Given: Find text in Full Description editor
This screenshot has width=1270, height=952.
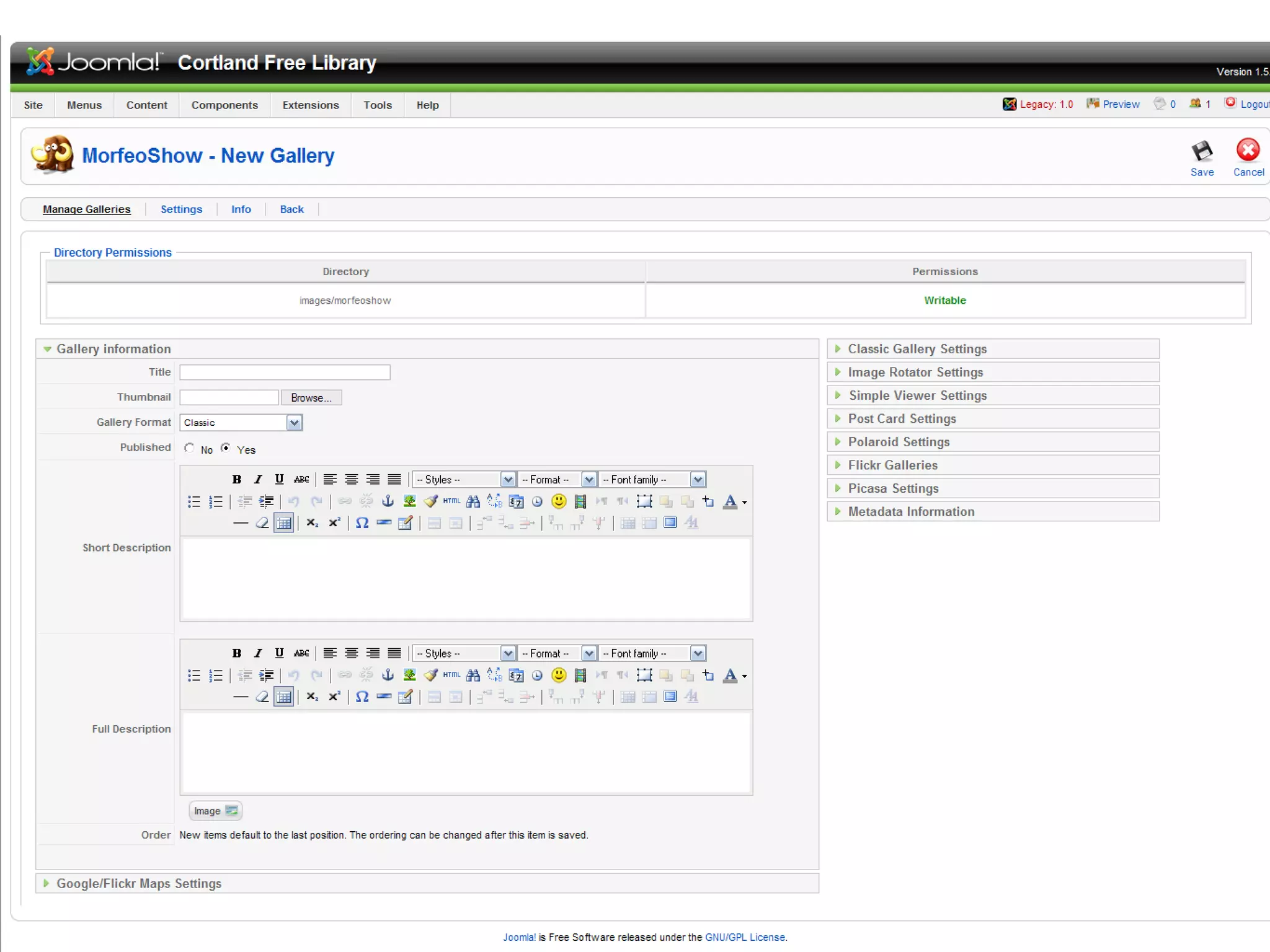Looking at the screenshot, I should [473, 674].
